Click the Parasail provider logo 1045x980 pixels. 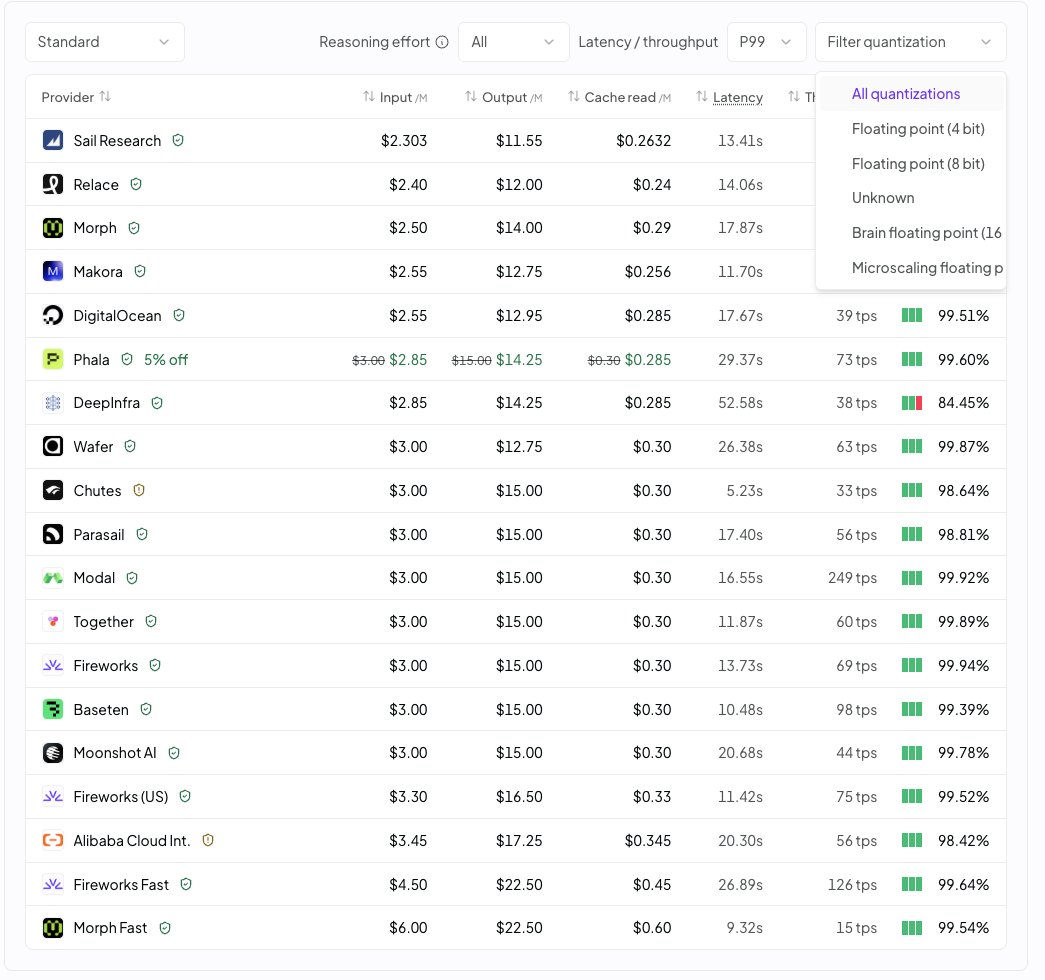[53, 535]
